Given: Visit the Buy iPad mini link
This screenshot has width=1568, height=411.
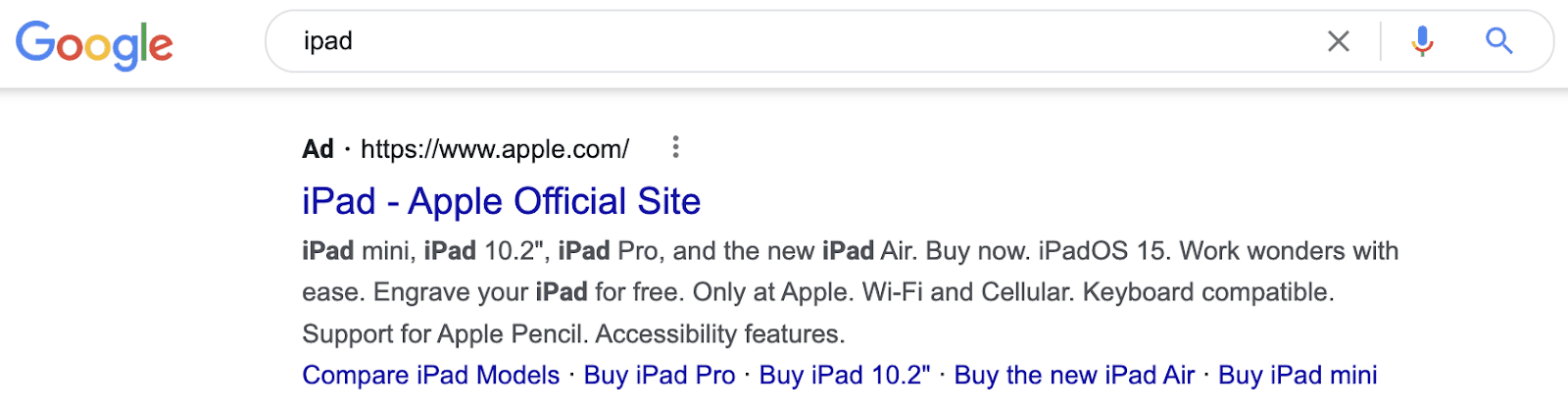Looking at the screenshot, I should 1298,375.
